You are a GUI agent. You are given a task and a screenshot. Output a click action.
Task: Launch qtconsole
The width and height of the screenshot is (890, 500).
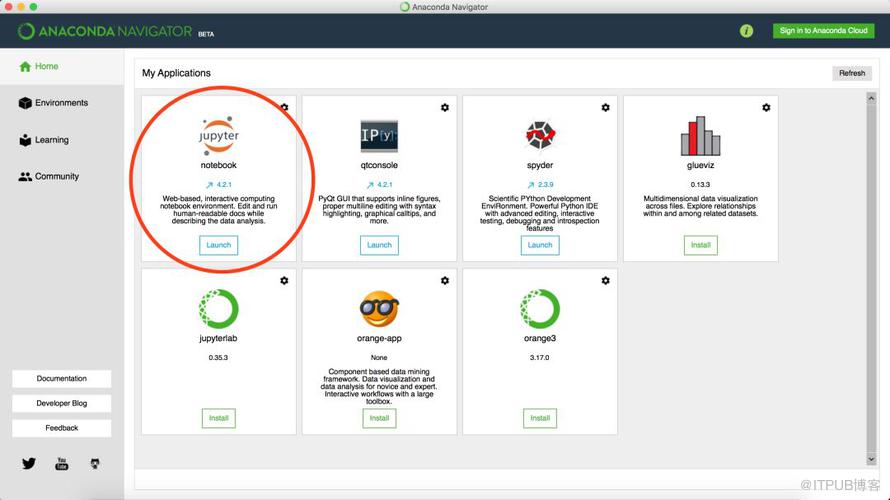click(x=379, y=245)
